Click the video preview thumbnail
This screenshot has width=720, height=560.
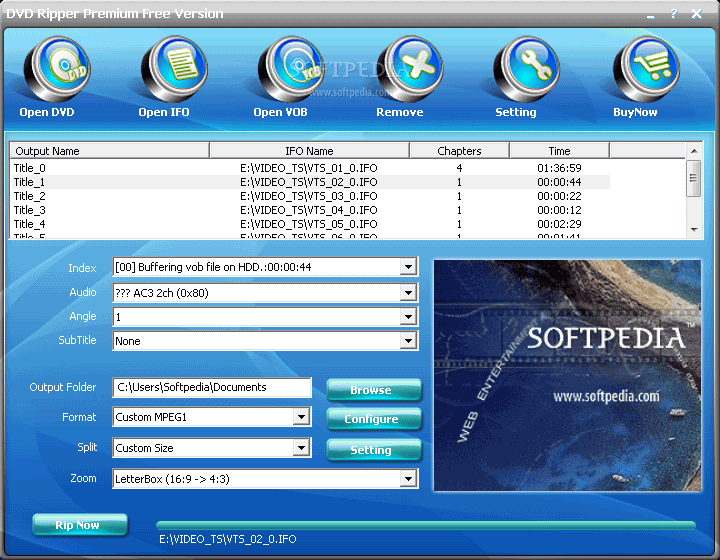(568, 375)
